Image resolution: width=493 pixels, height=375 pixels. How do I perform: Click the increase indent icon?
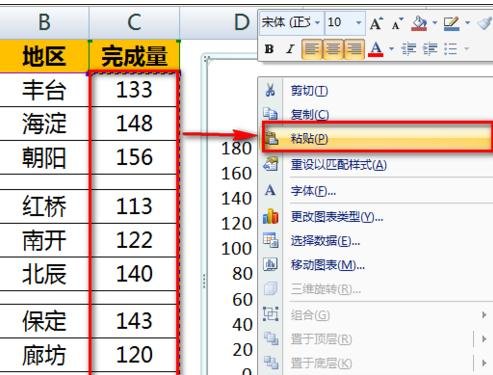coord(430,49)
